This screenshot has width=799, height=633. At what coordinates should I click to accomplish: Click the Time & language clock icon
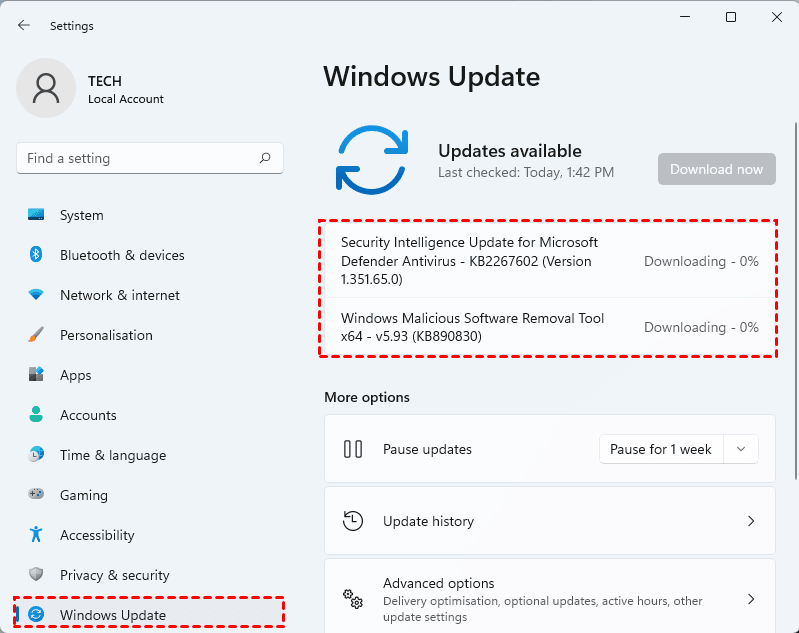[36, 454]
